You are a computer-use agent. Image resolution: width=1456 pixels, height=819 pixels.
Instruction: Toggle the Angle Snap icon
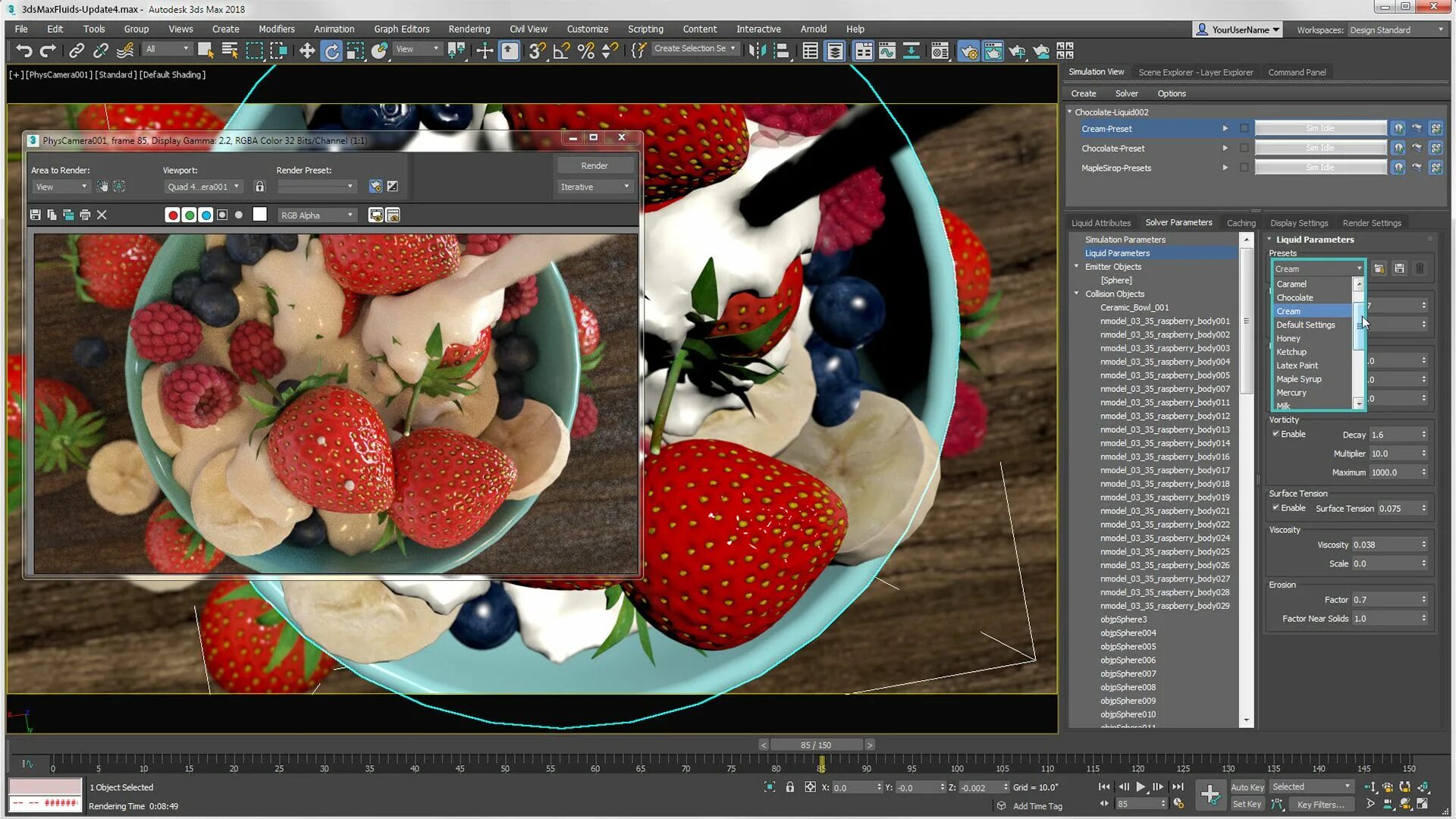tap(561, 51)
